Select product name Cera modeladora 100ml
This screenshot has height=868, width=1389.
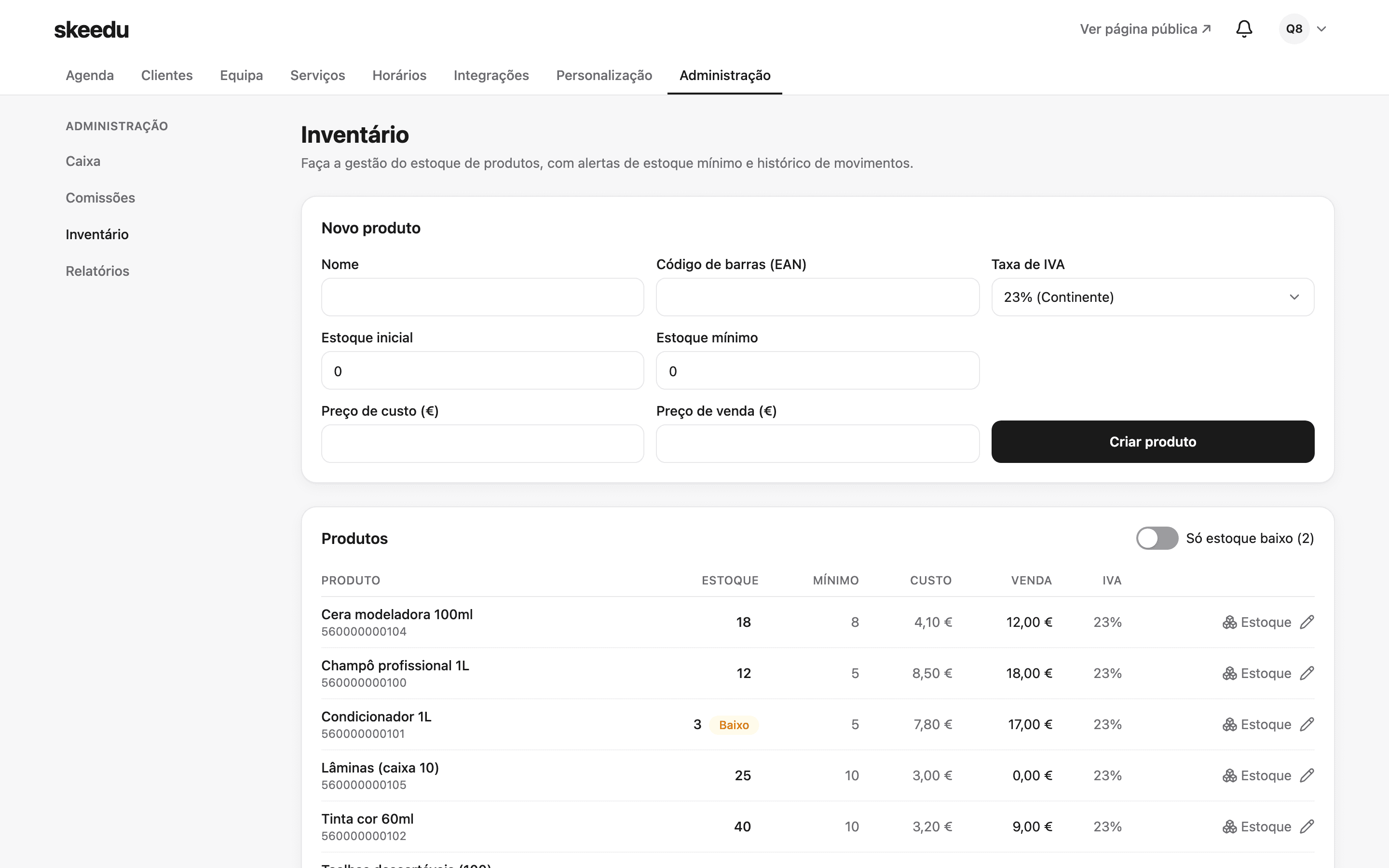[x=397, y=615]
